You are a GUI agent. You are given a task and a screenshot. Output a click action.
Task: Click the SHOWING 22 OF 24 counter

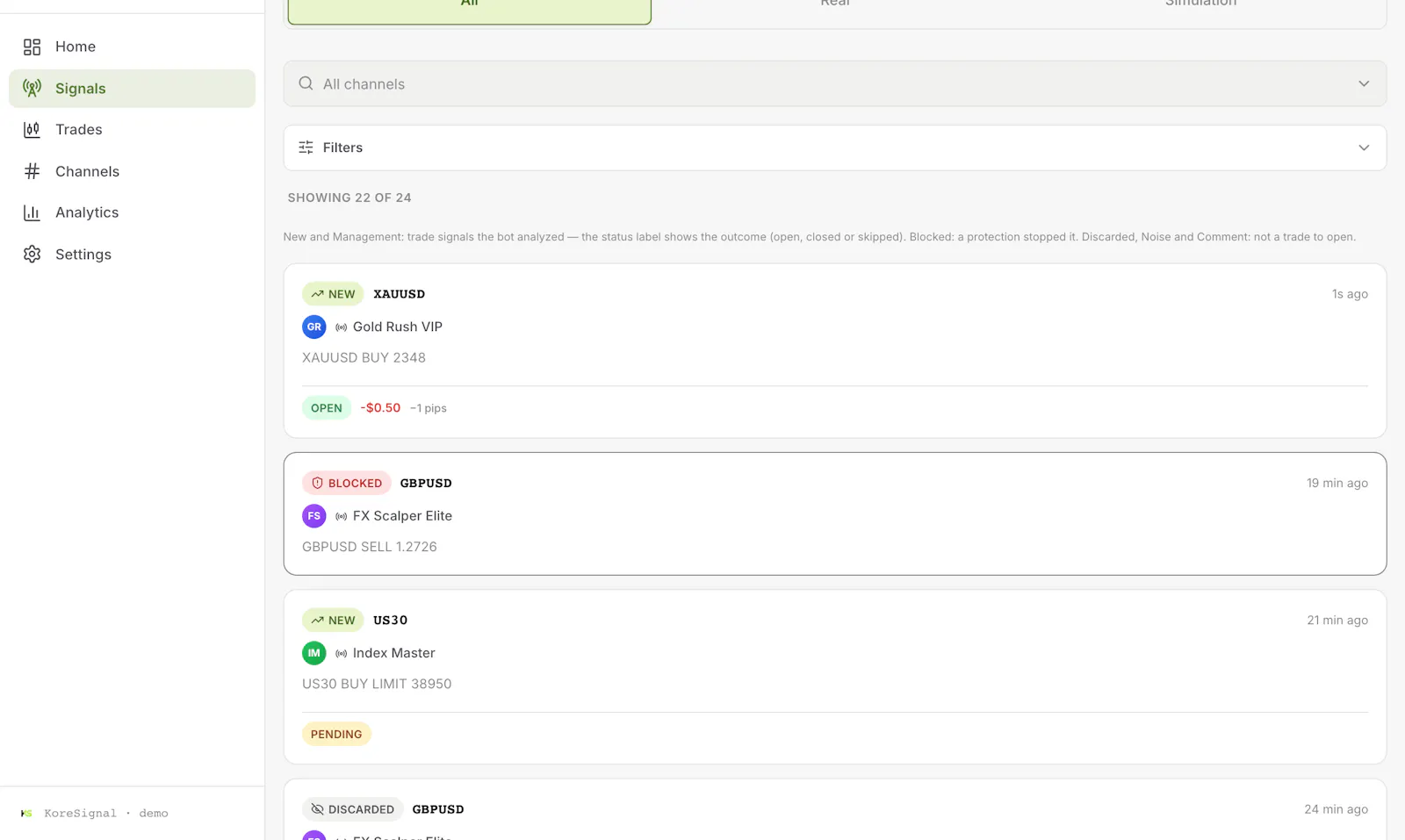coord(349,198)
